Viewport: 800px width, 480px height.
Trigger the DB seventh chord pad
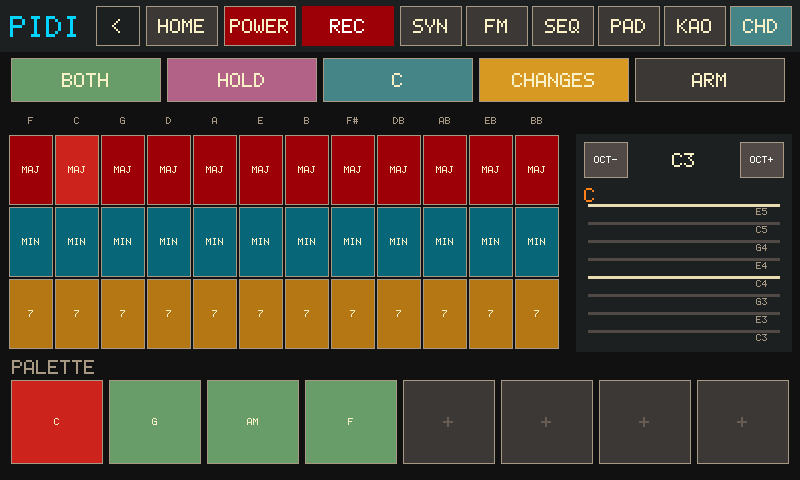tap(398, 314)
